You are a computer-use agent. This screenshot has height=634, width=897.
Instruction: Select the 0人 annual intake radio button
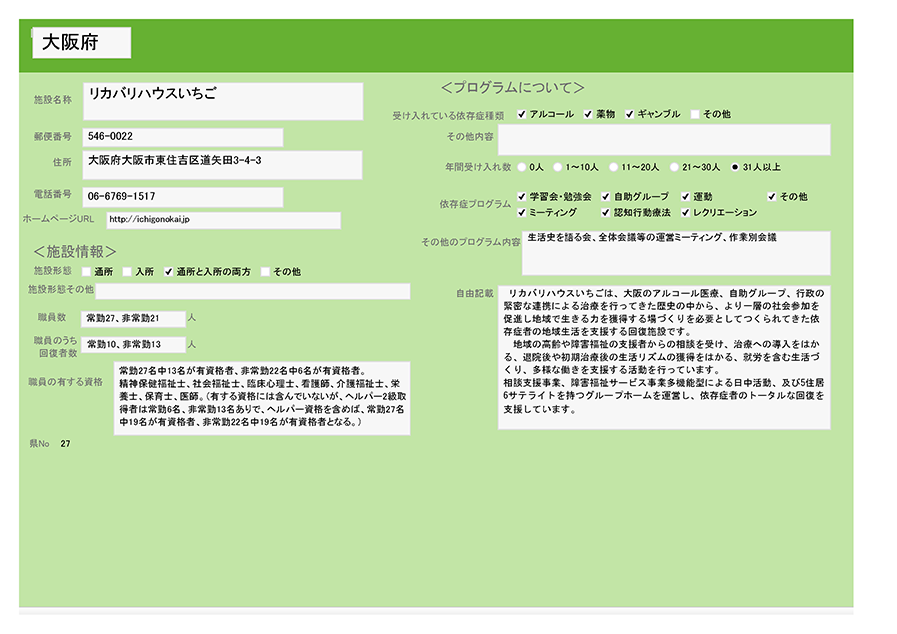point(522,166)
